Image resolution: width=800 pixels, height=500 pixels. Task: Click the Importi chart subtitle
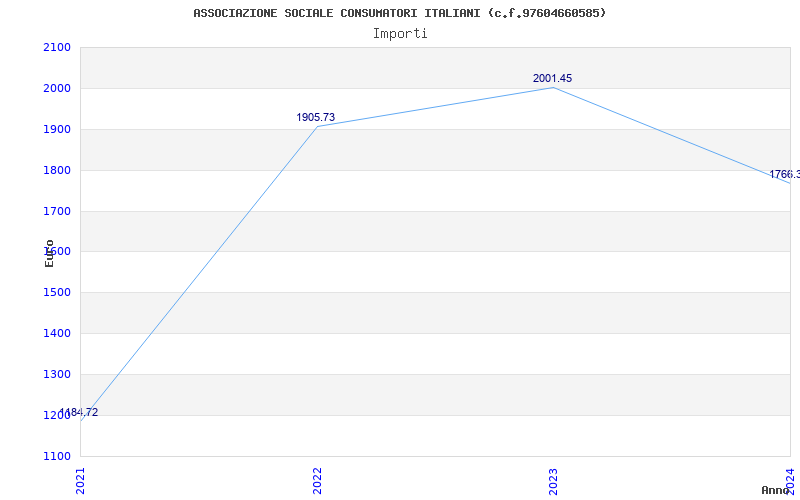(x=400, y=34)
